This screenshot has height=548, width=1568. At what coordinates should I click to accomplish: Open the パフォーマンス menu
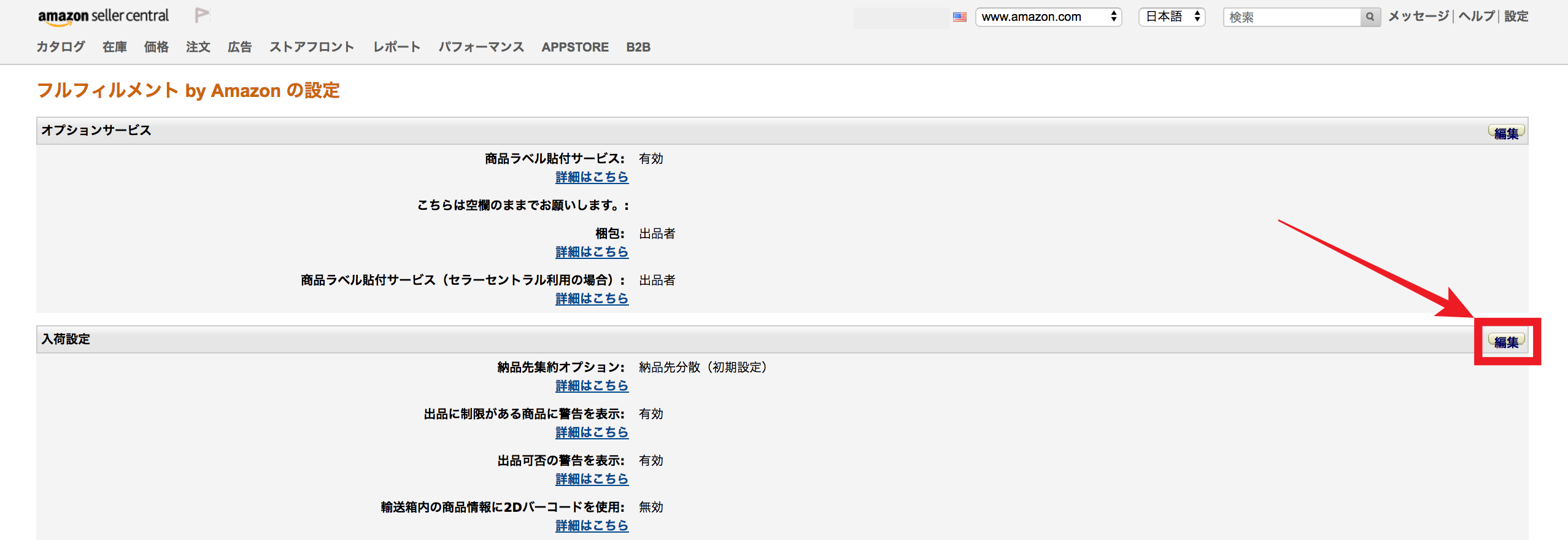(x=481, y=47)
